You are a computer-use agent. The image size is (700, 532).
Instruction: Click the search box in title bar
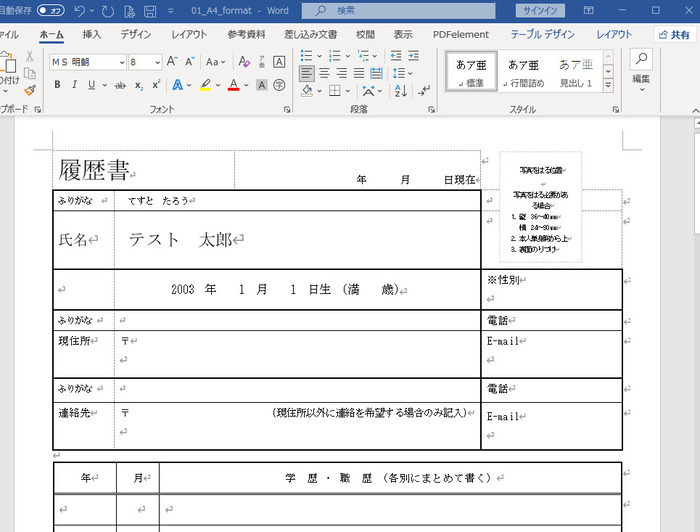coord(398,11)
